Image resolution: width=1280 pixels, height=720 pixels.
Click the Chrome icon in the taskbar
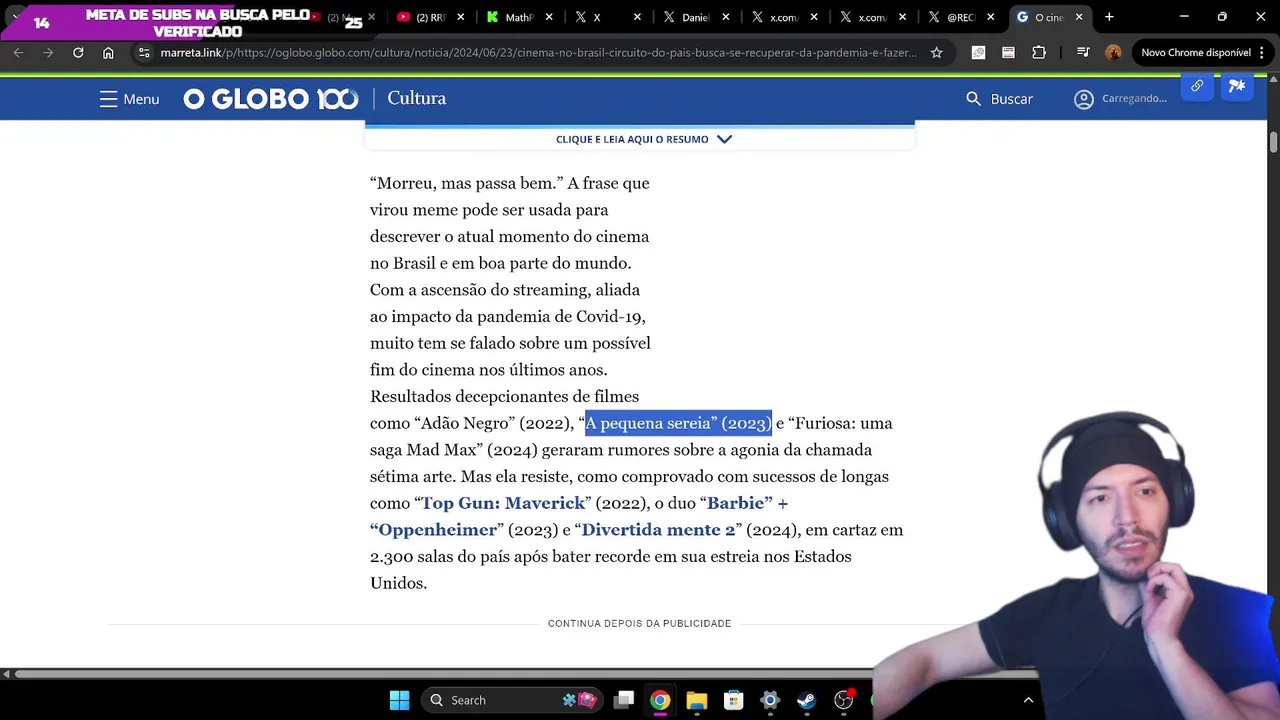[660, 700]
